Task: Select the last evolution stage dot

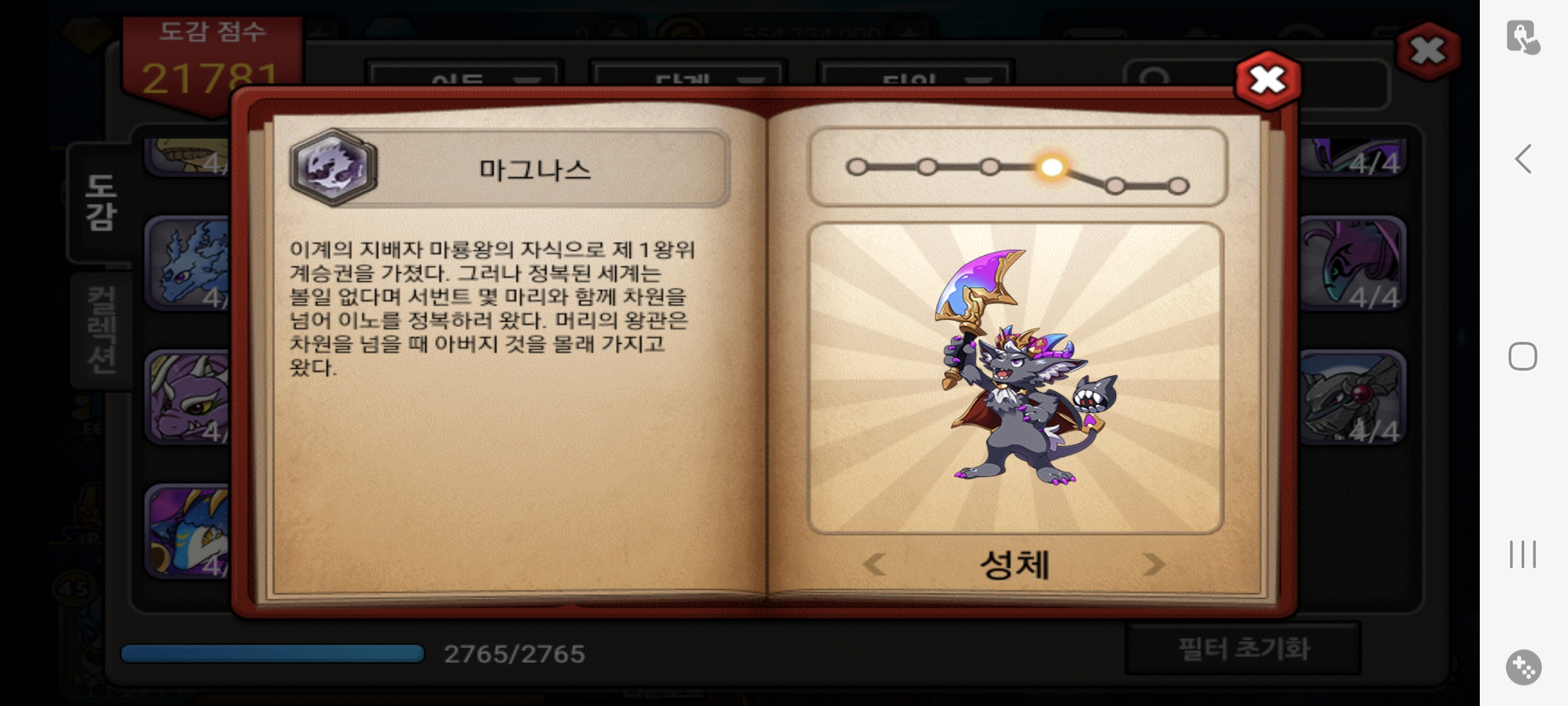Action: [1178, 186]
